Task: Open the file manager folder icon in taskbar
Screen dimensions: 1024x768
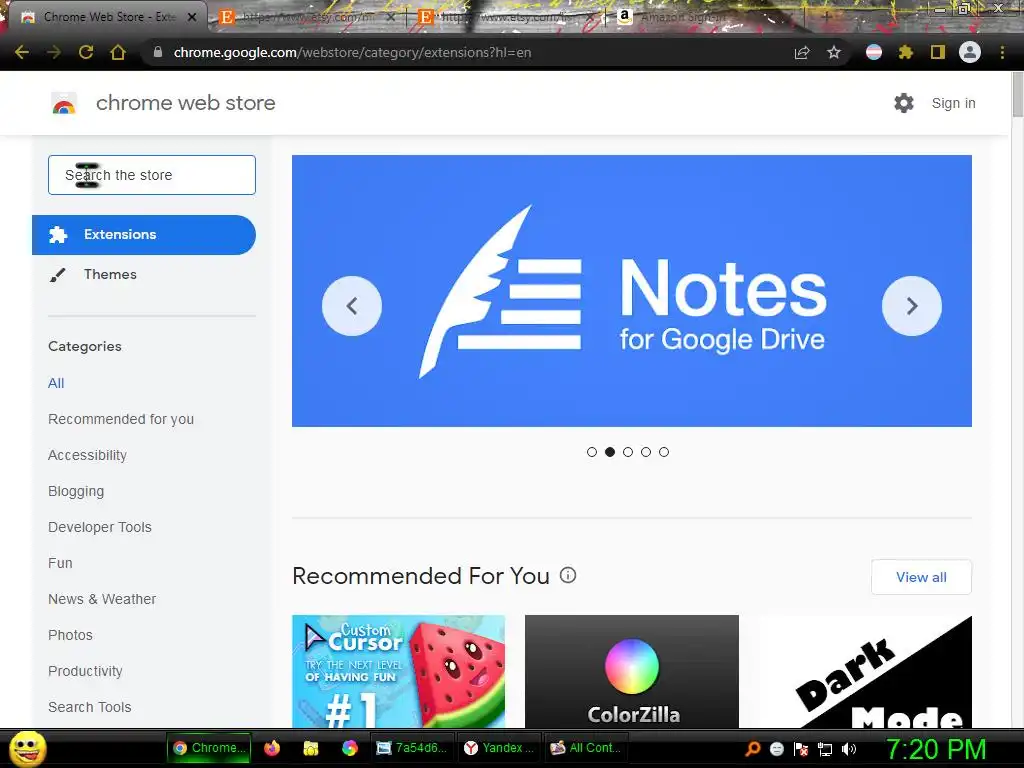Action: click(x=311, y=748)
